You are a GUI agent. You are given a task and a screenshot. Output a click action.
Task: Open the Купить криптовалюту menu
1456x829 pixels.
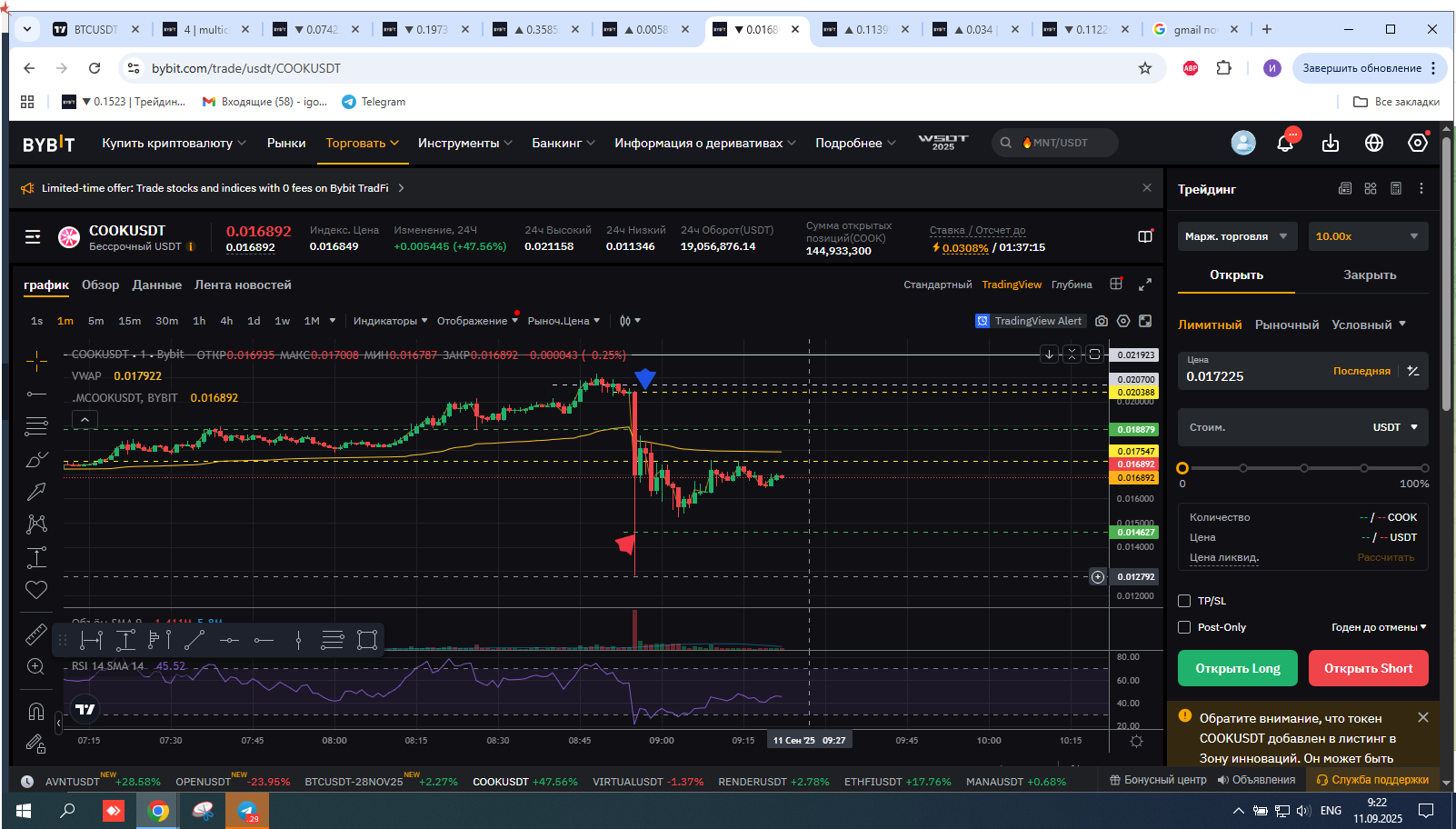174,143
